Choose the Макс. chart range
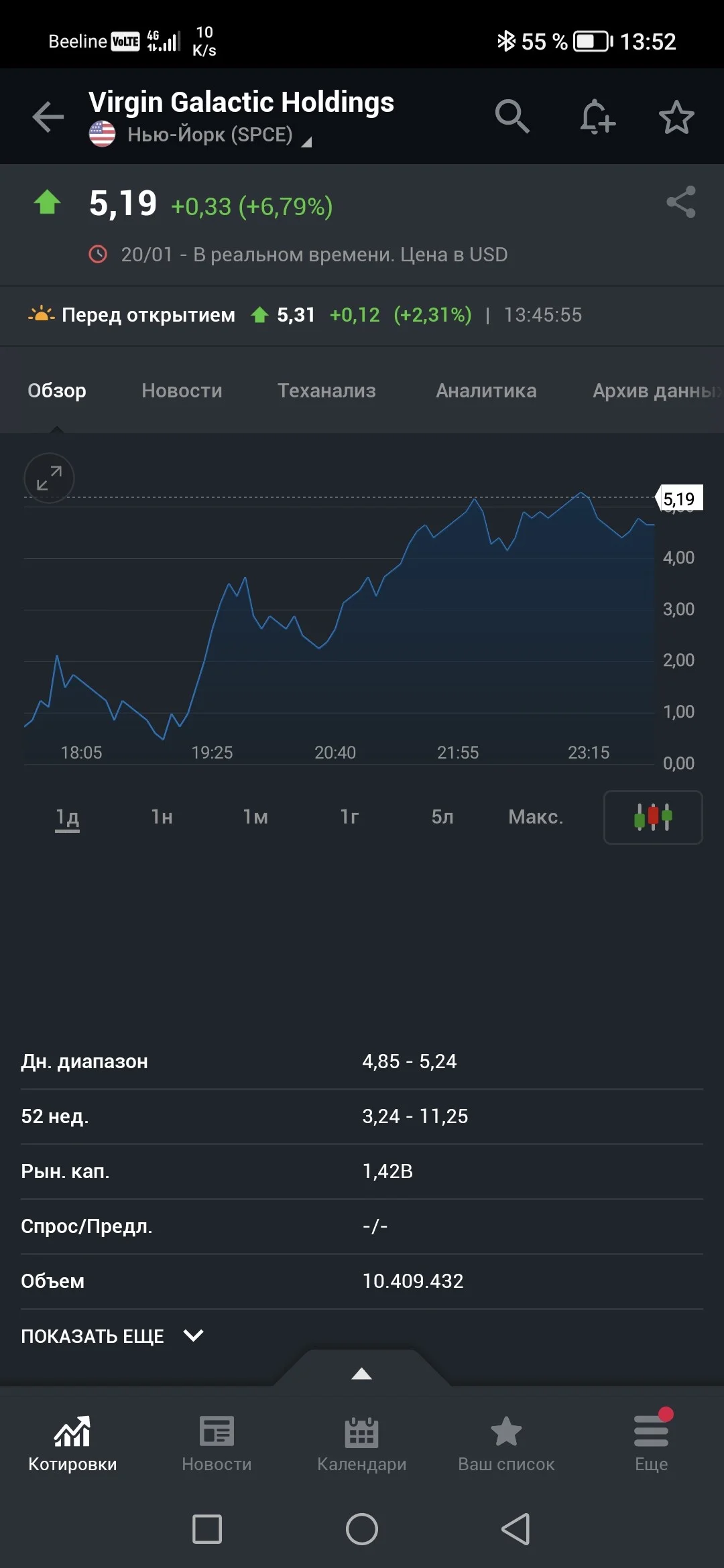The height and width of the screenshot is (1568, 724). [x=536, y=817]
